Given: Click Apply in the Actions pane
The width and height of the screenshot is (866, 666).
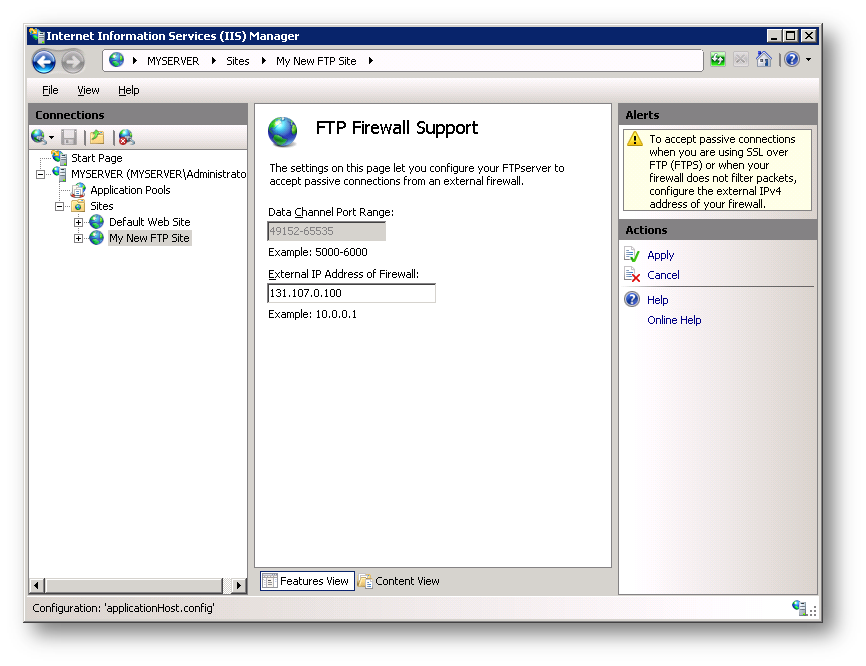Looking at the screenshot, I should click(661, 255).
